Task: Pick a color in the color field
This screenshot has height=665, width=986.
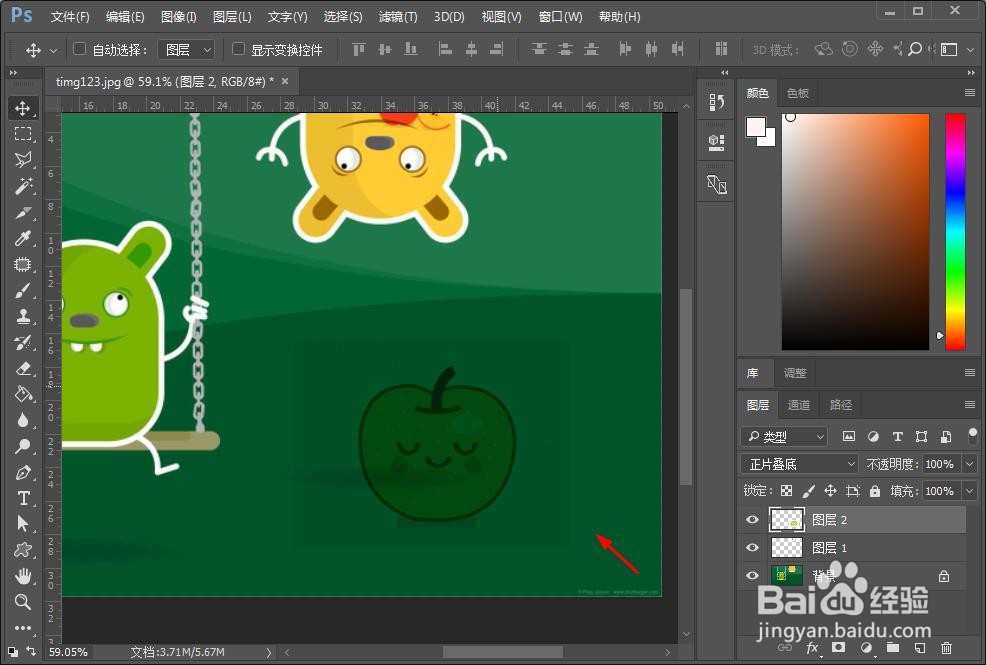Action: pyautogui.click(x=855, y=231)
